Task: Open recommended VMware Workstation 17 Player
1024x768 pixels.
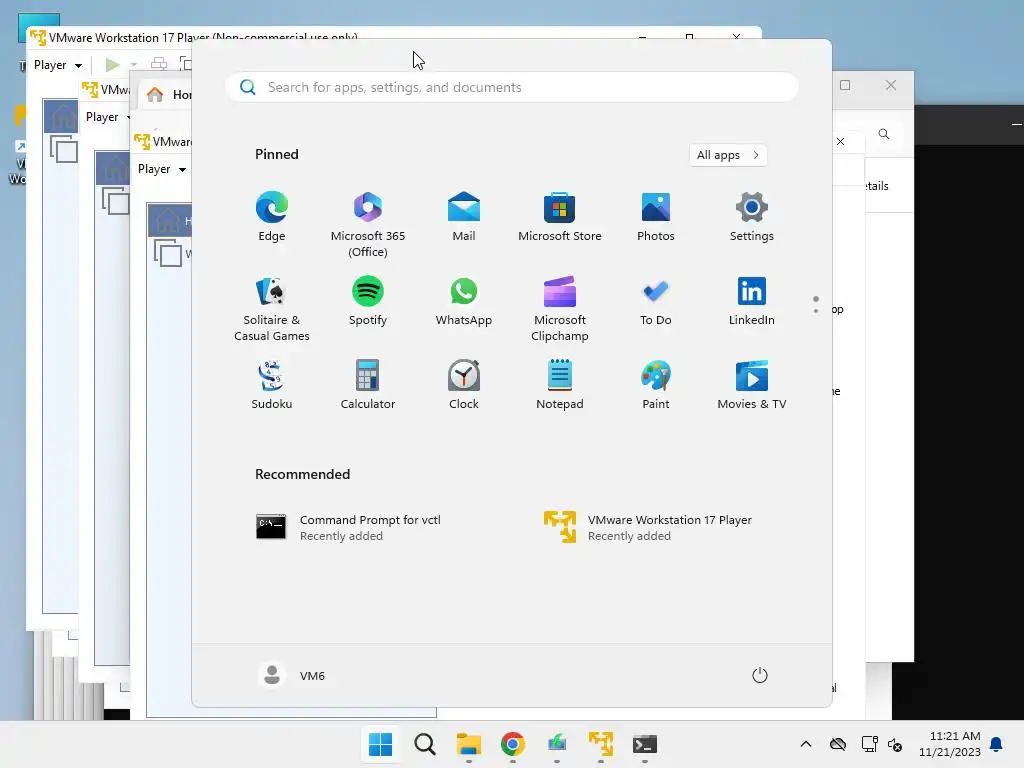Action: coord(648,528)
